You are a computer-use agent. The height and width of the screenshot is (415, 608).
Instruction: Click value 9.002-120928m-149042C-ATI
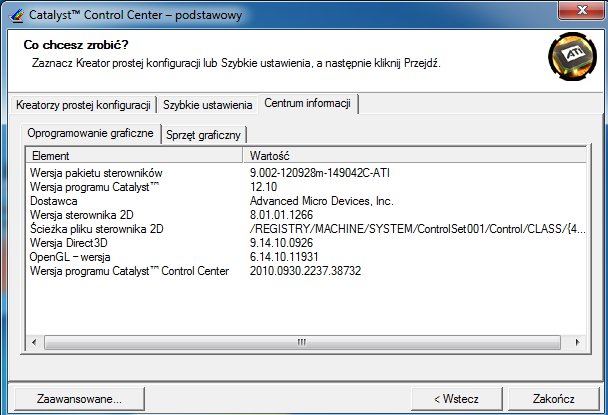coord(320,173)
